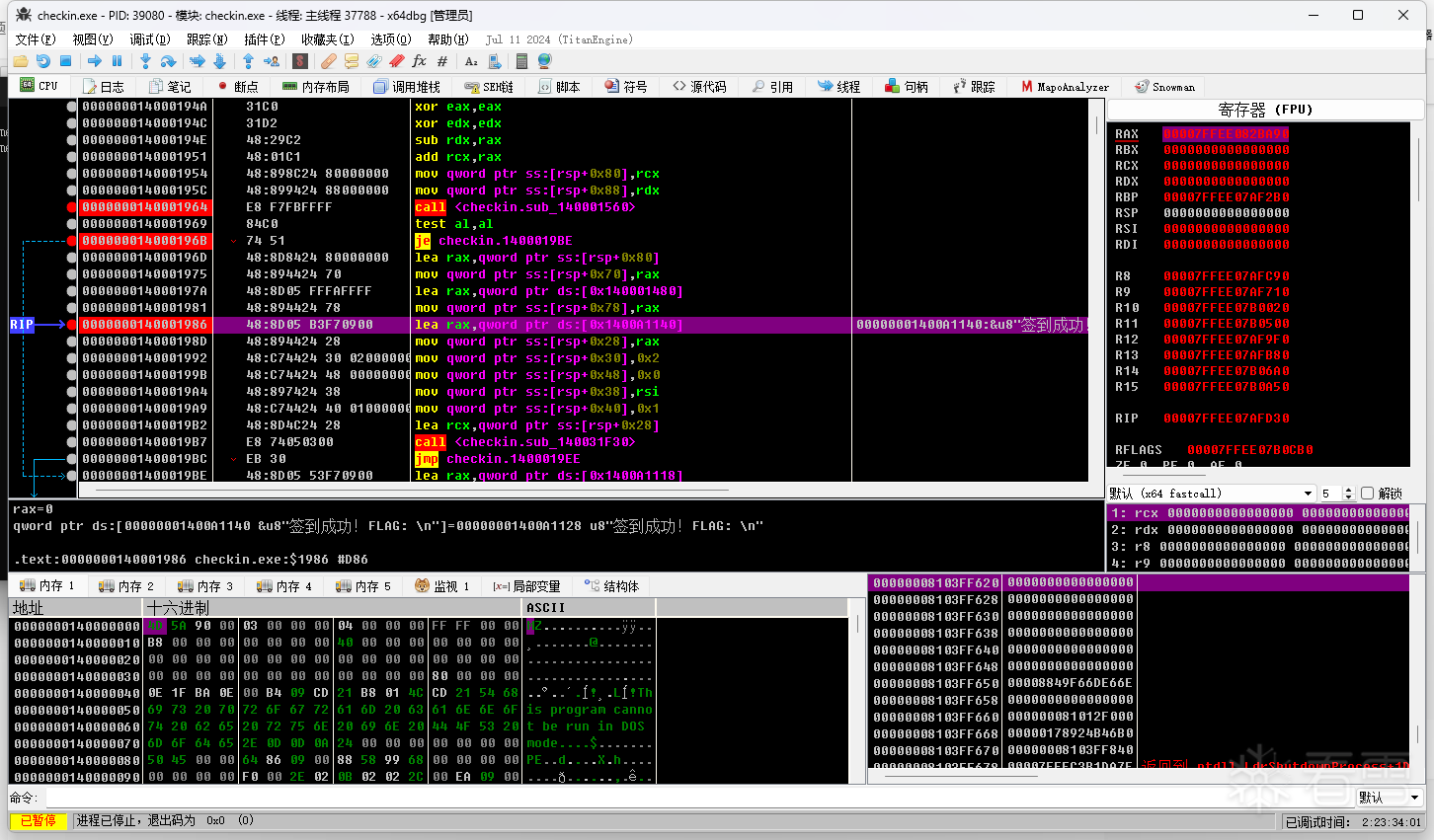
Task: Open the 默认 command type dropdown
Action: tap(1389, 797)
